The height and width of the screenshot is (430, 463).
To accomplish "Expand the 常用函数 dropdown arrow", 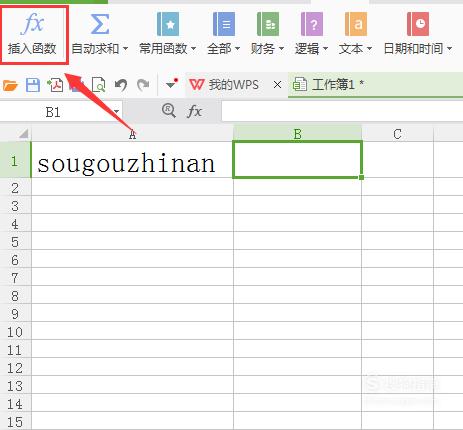I will 193,49.
